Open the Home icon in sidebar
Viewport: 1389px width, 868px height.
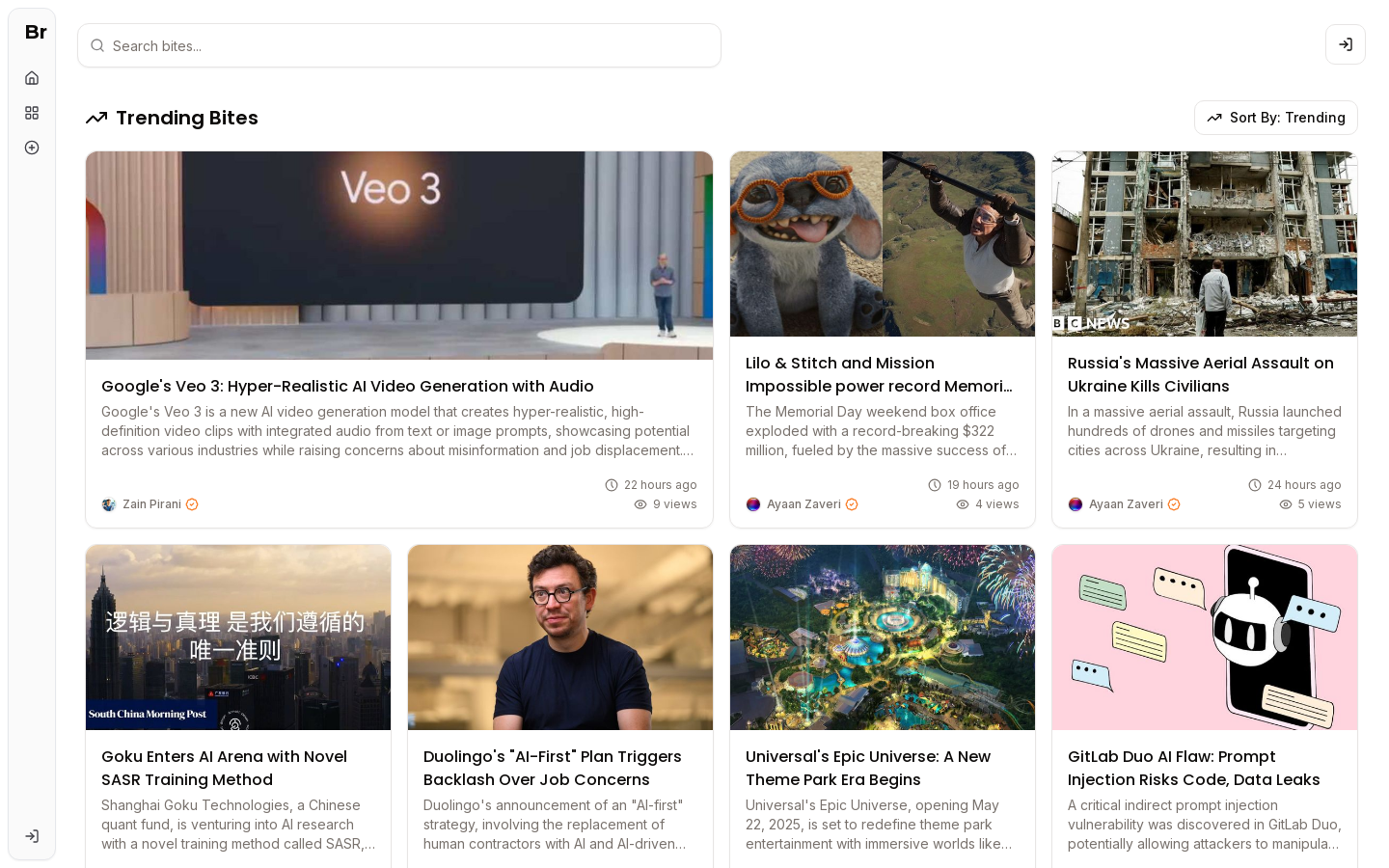click(32, 78)
